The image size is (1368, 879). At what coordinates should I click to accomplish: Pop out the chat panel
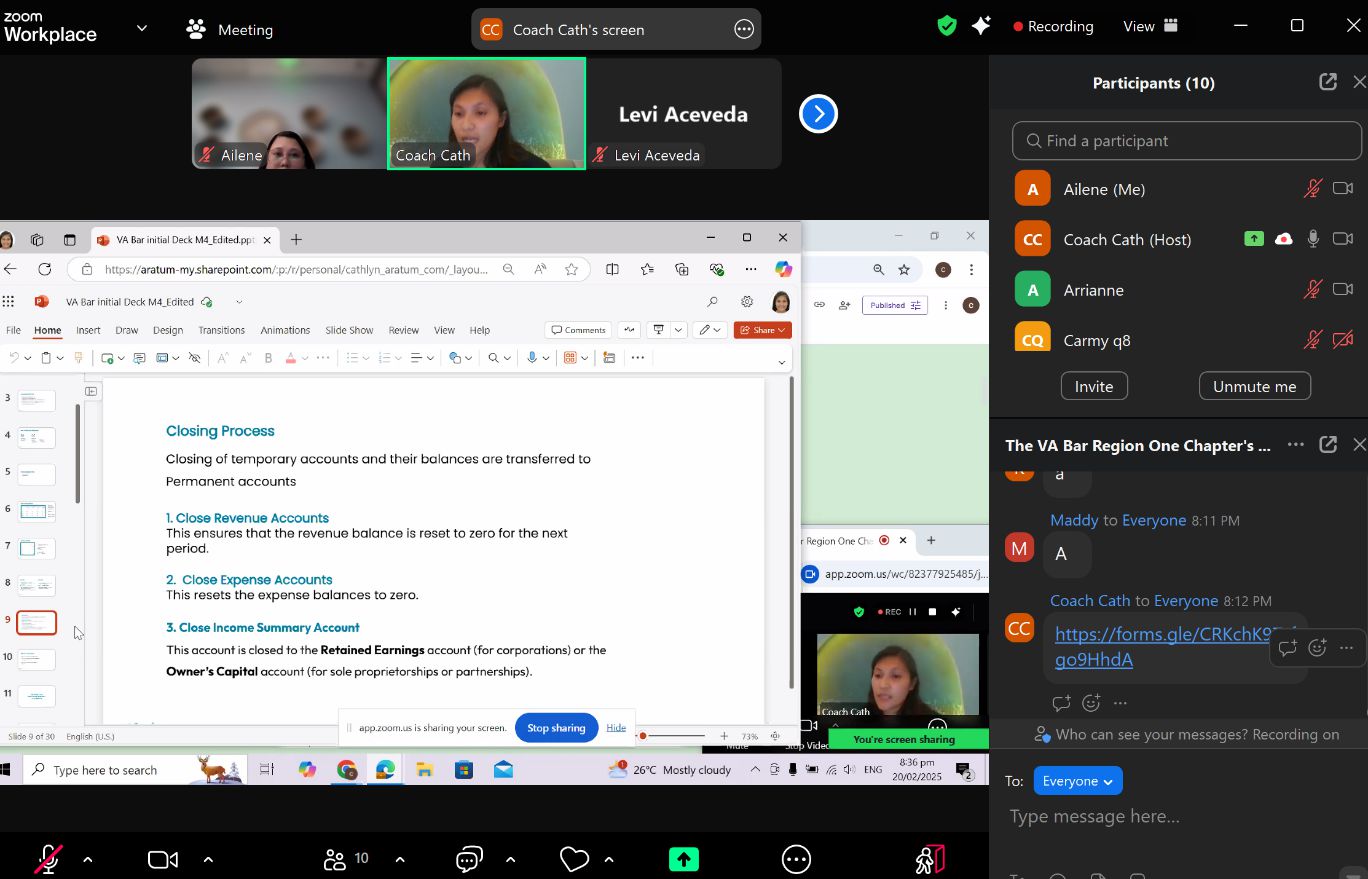(x=1328, y=445)
